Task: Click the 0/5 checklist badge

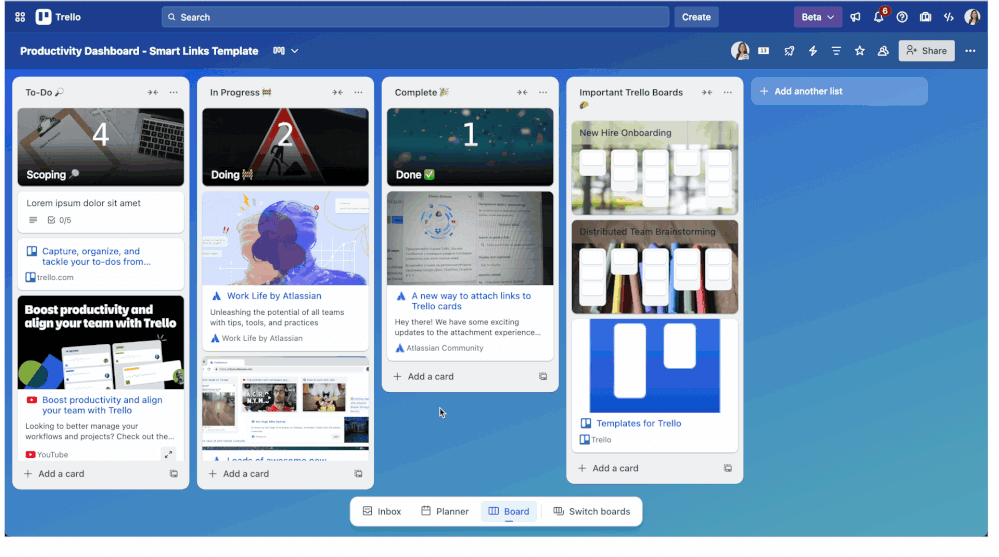Action: [x=59, y=221]
